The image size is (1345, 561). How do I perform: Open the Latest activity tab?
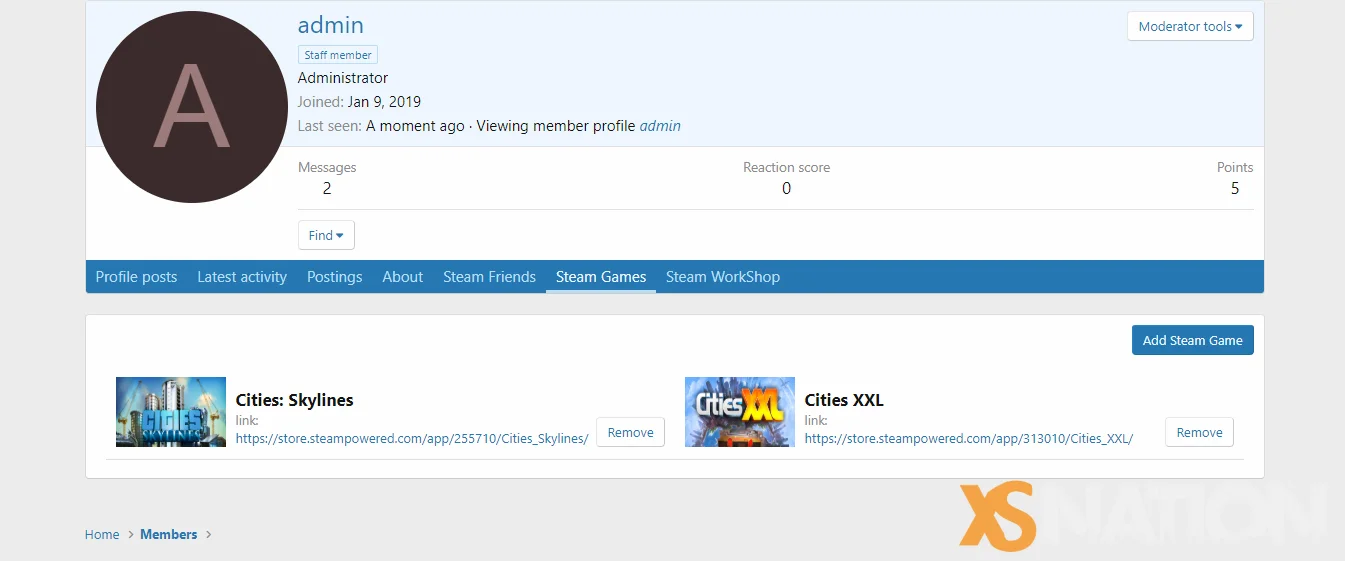(242, 277)
